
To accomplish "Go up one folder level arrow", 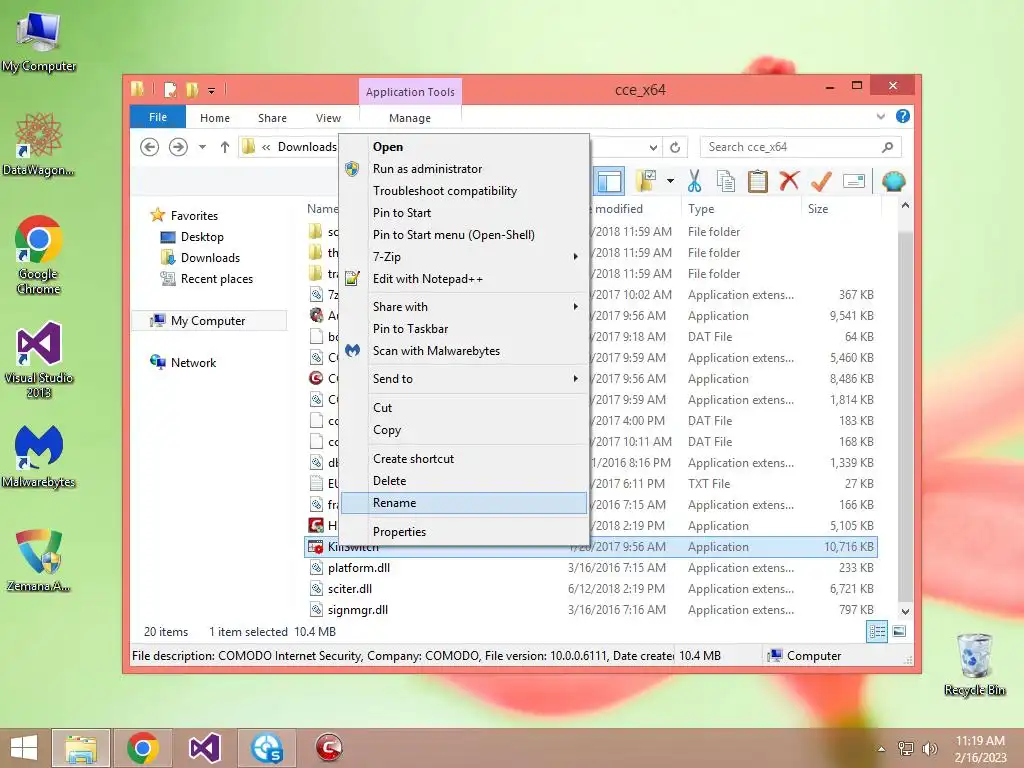I will tap(225, 147).
